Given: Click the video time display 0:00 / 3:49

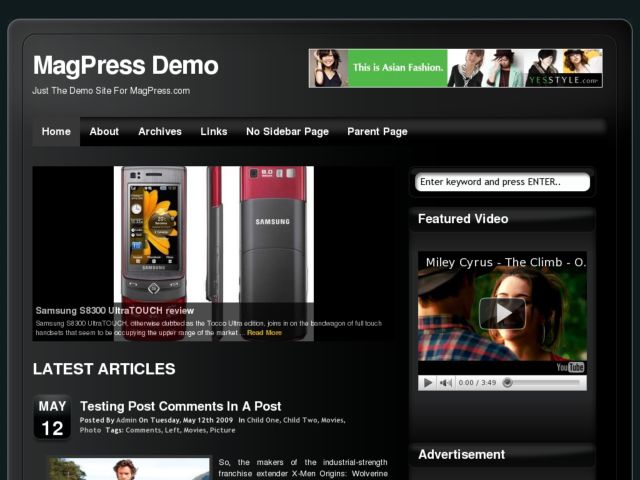Looking at the screenshot, I should click(x=477, y=383).
